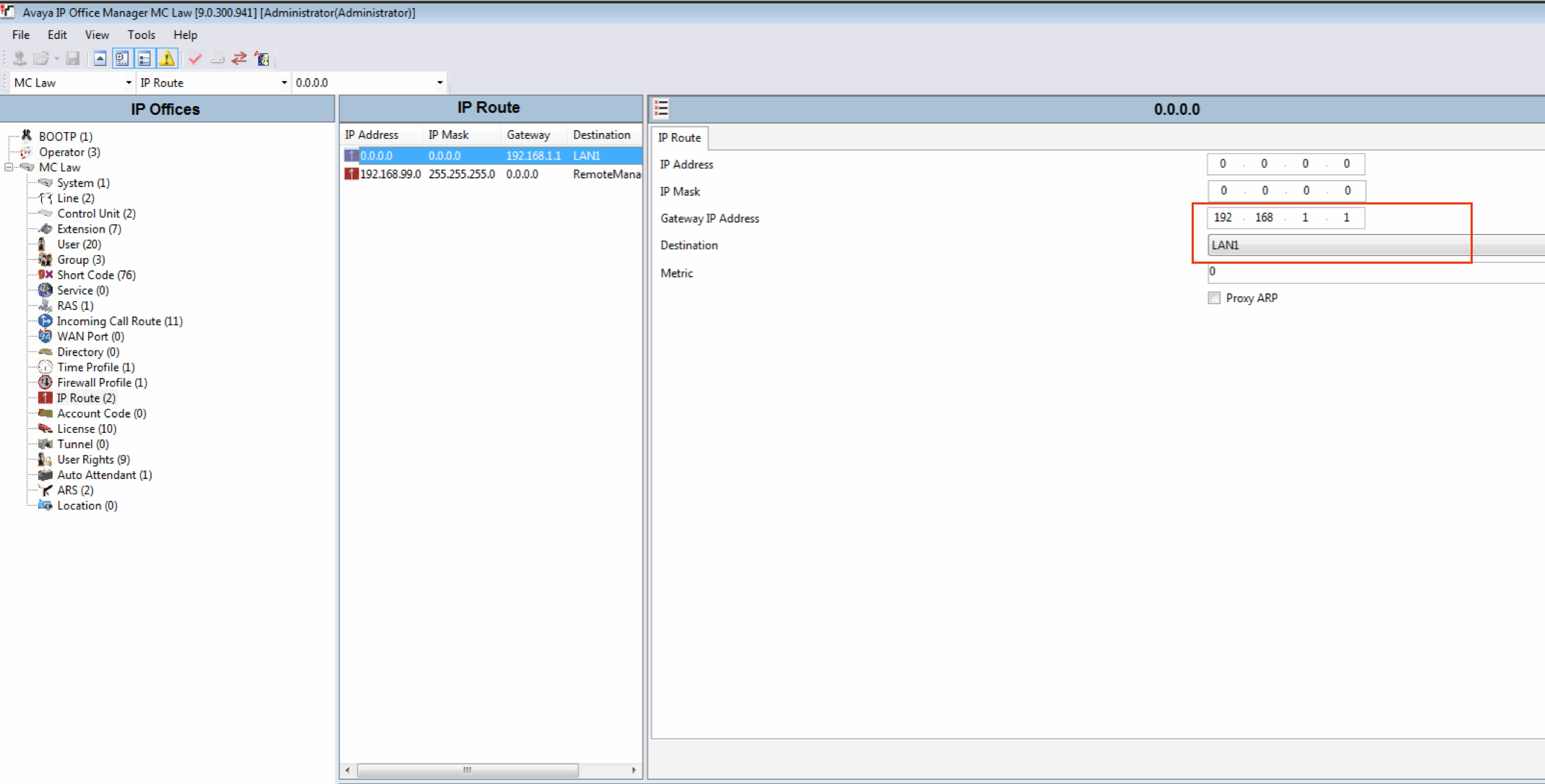Click the Warning/alert indicator icon
This screenshot has width=1545, height=784.
[x=164, y=58]
